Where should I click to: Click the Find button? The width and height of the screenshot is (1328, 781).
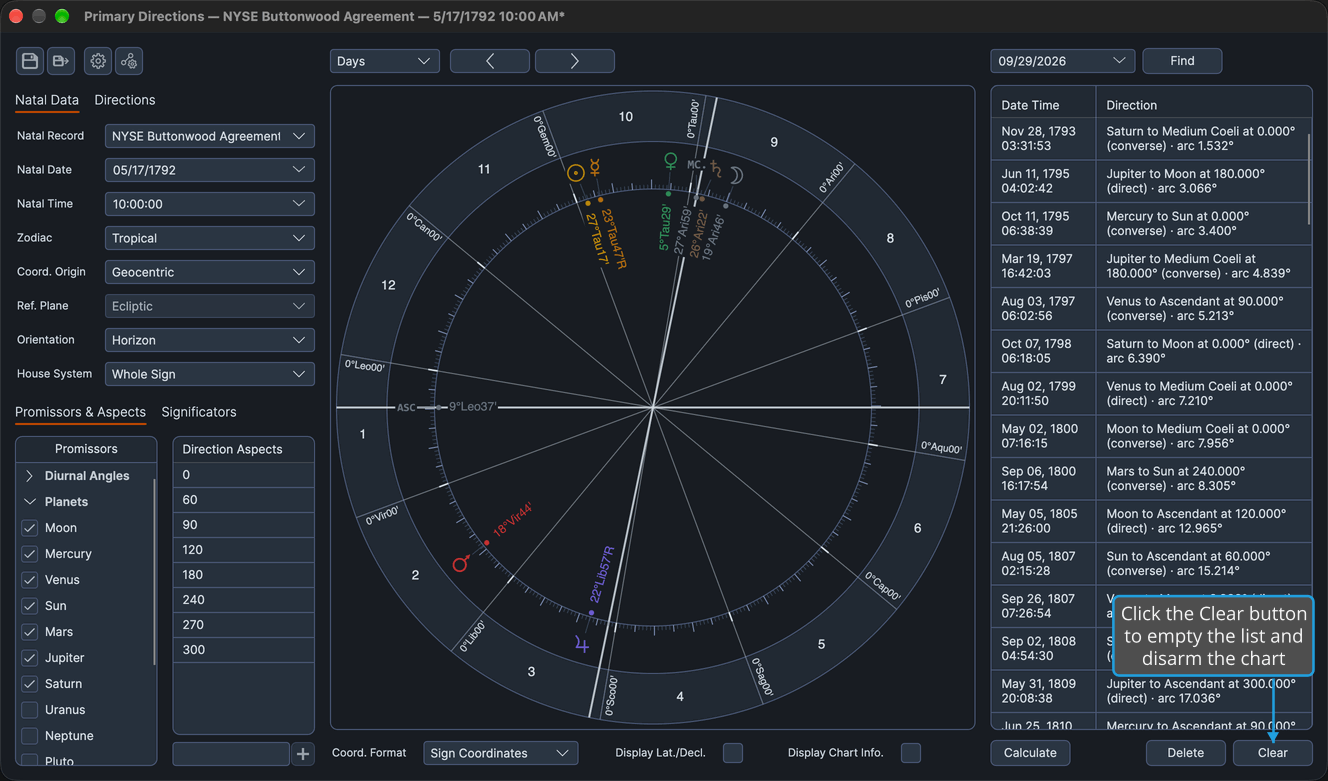click(x=1182, y=61)
